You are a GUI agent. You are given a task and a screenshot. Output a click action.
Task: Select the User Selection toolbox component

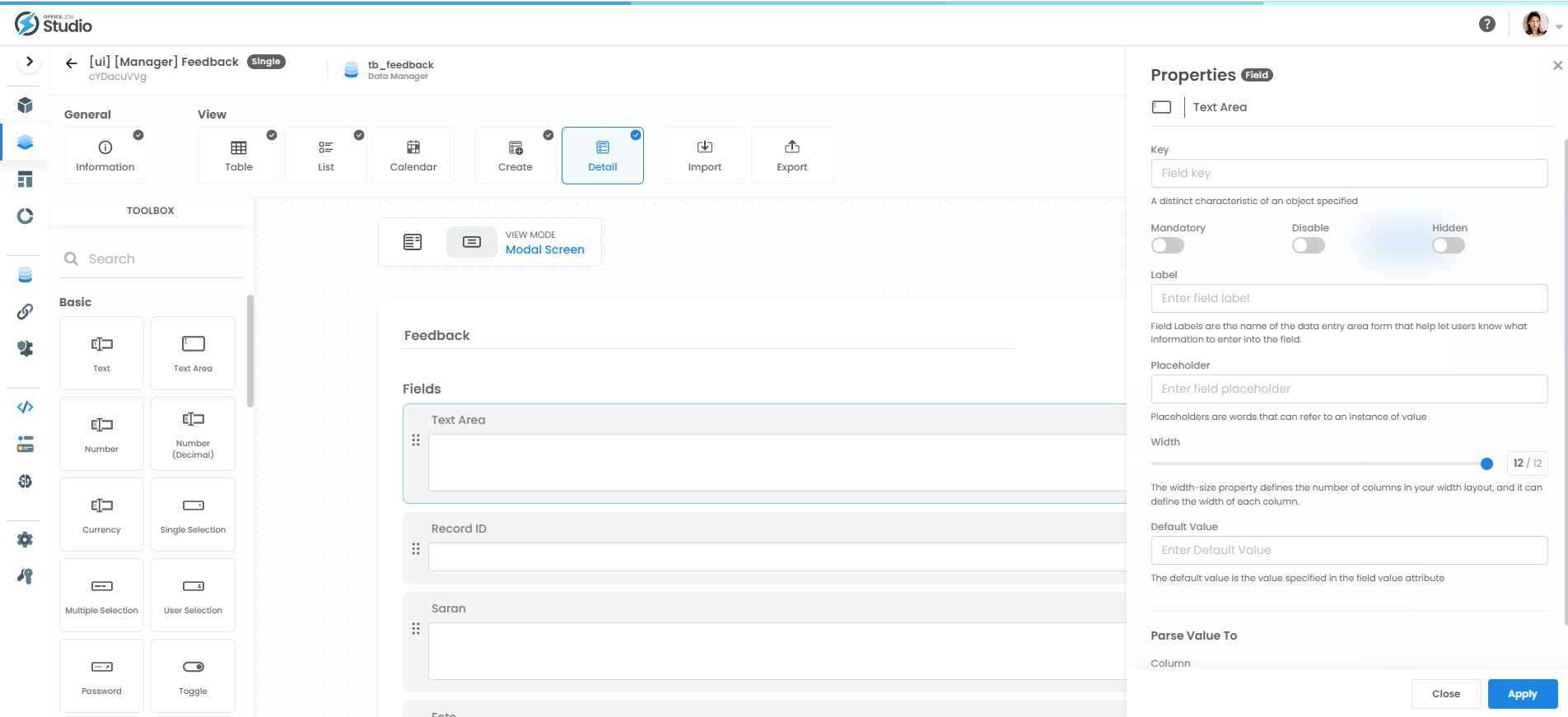(193, 595)
